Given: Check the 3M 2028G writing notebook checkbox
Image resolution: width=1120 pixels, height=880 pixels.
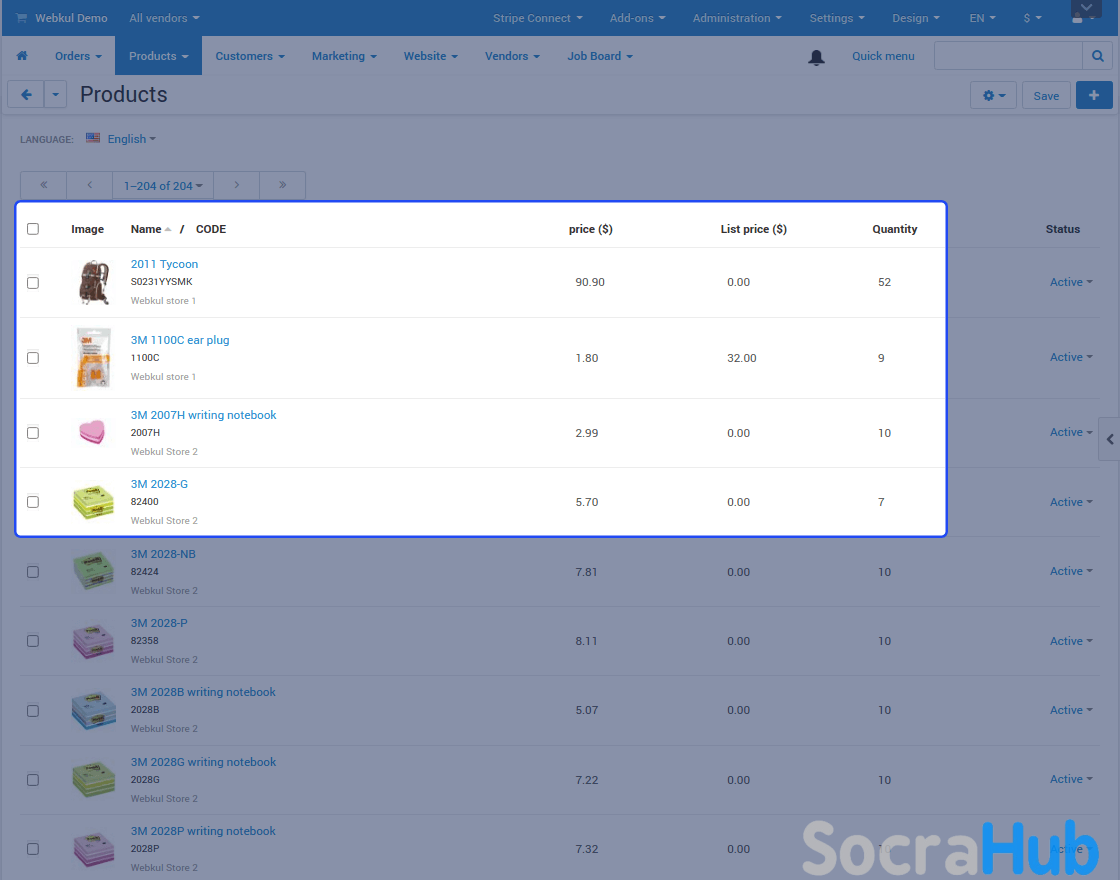Looking at the screenshot, I should (33, 780).
